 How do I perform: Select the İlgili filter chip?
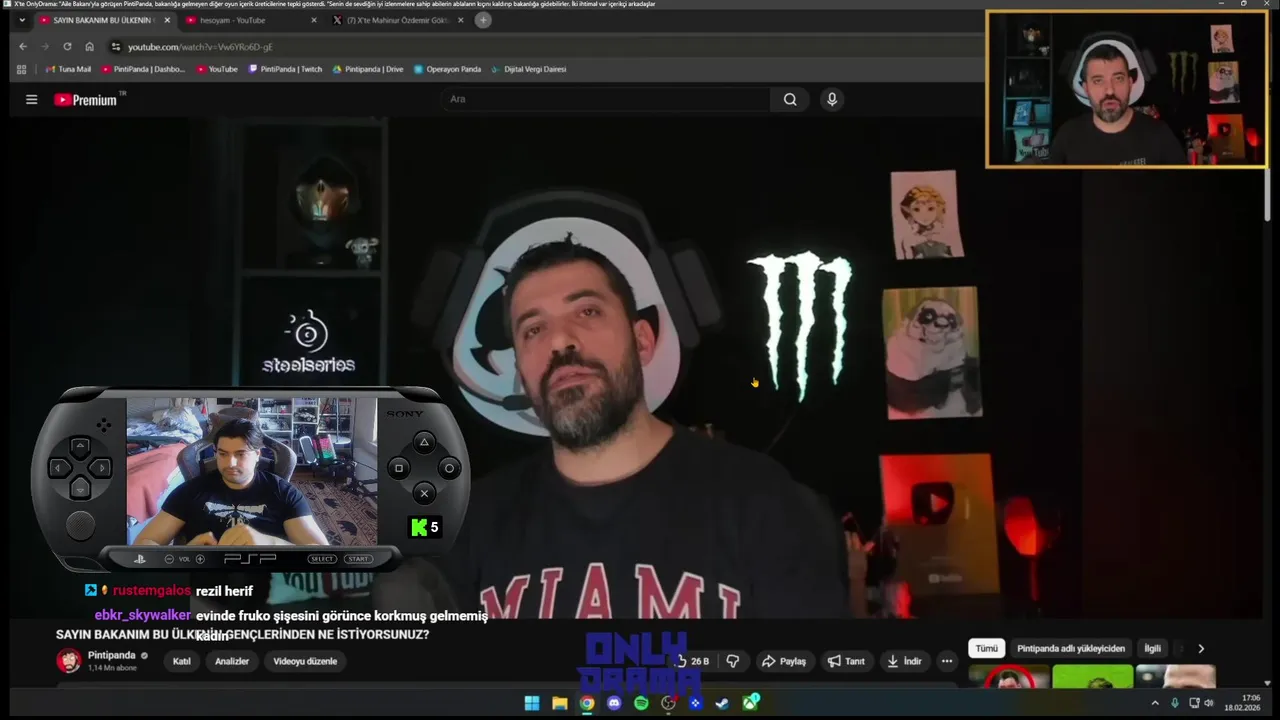pos(1153,648)
